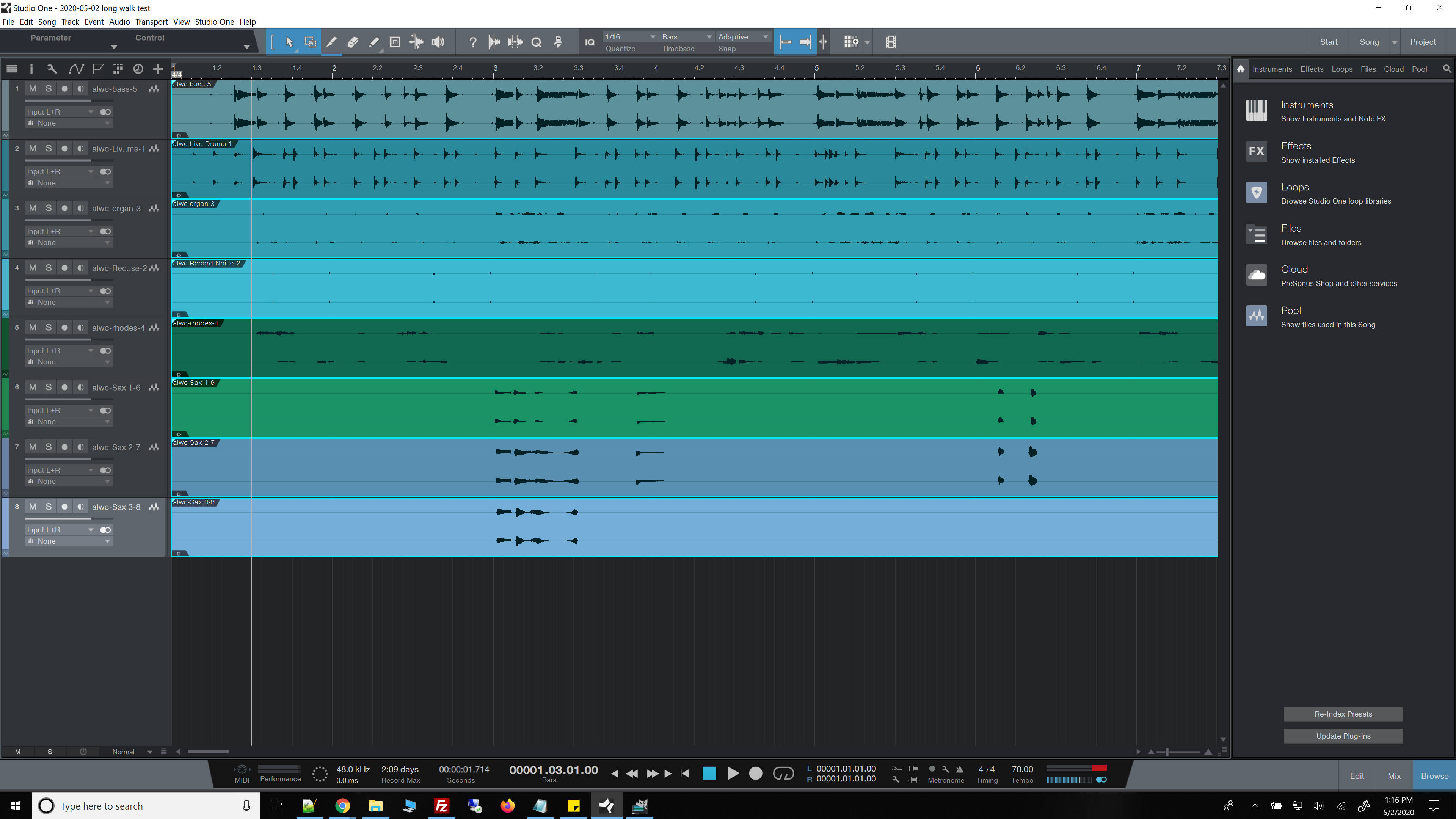Click the Add Tracks plus icon
The image size is (1456, 819).
tap(158, 69)
